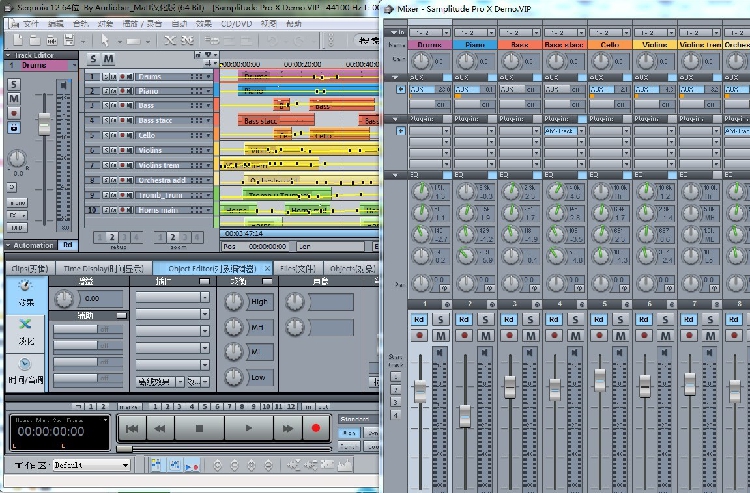This screenshot has width=750, height=493.
Task: Click the add AUX plus icon in Mixer
Action: [400, 89]
